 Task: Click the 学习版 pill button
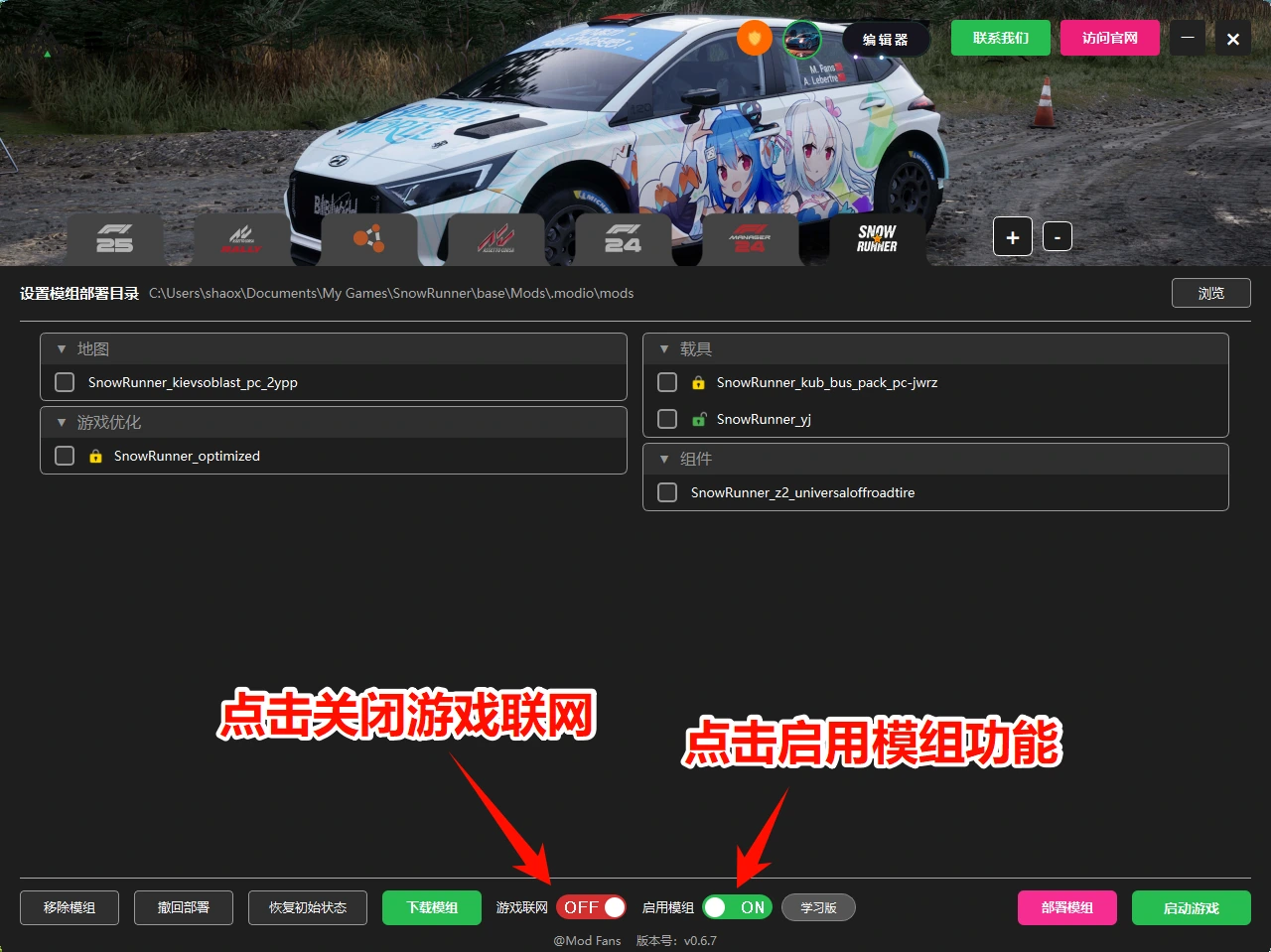[x=818, y=907]
